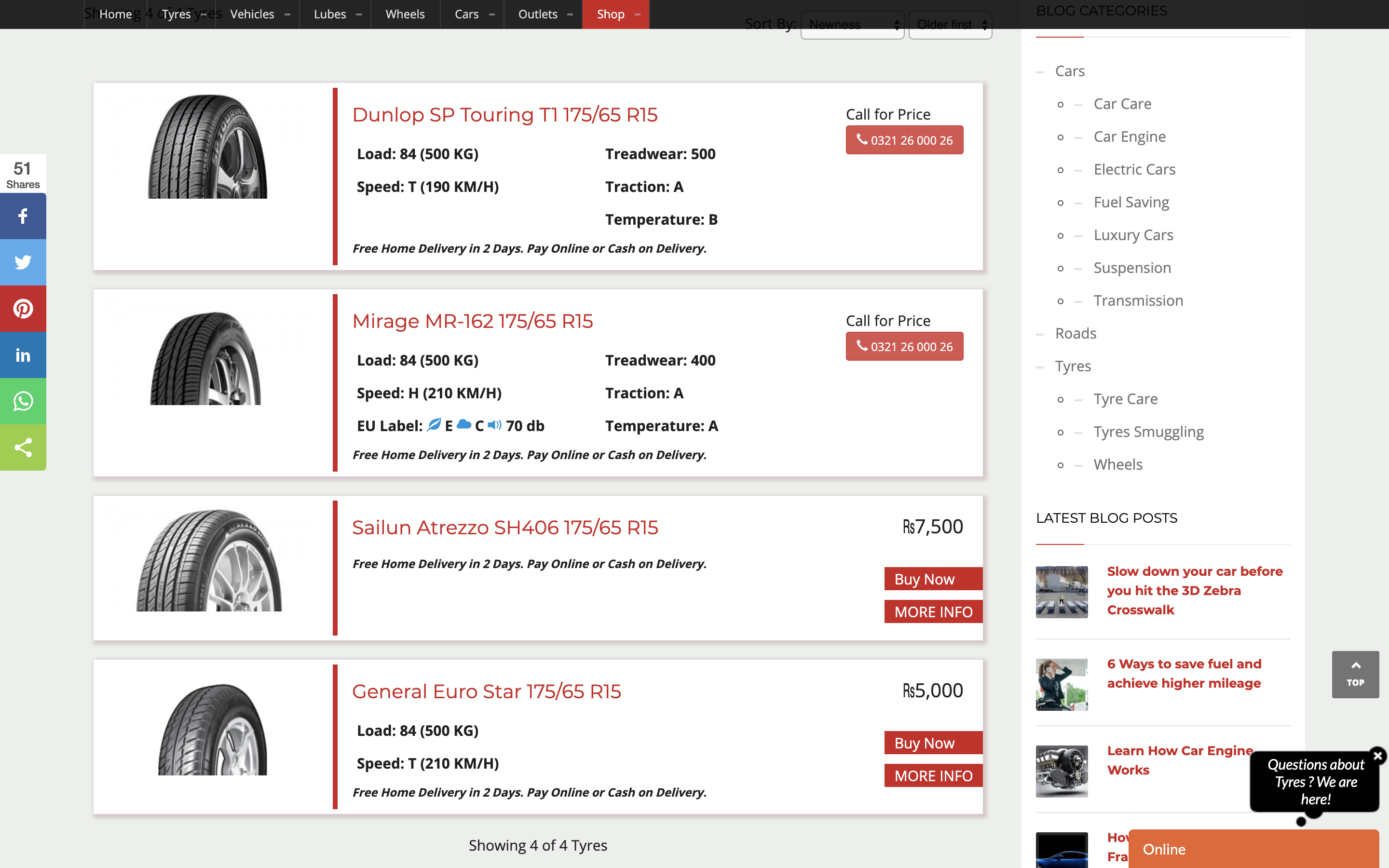Buy Now the General Euro Star
The height and width of the screenshot is (868, 1389).
pos(933,742)
